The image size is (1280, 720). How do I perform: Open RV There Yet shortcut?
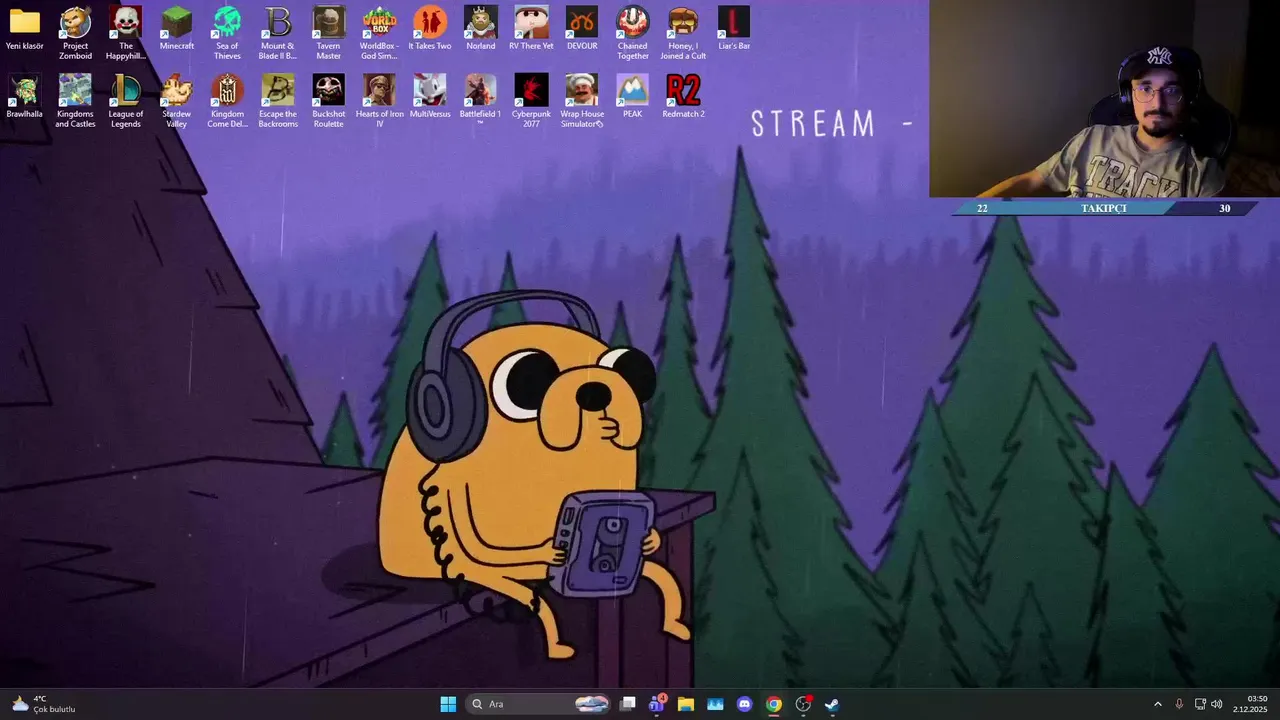(531, 29)
